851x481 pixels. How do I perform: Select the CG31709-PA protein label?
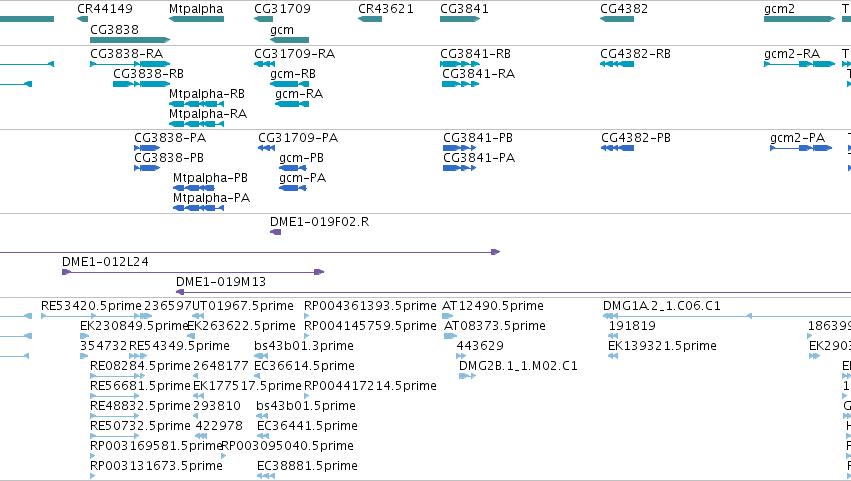[298, 138]
